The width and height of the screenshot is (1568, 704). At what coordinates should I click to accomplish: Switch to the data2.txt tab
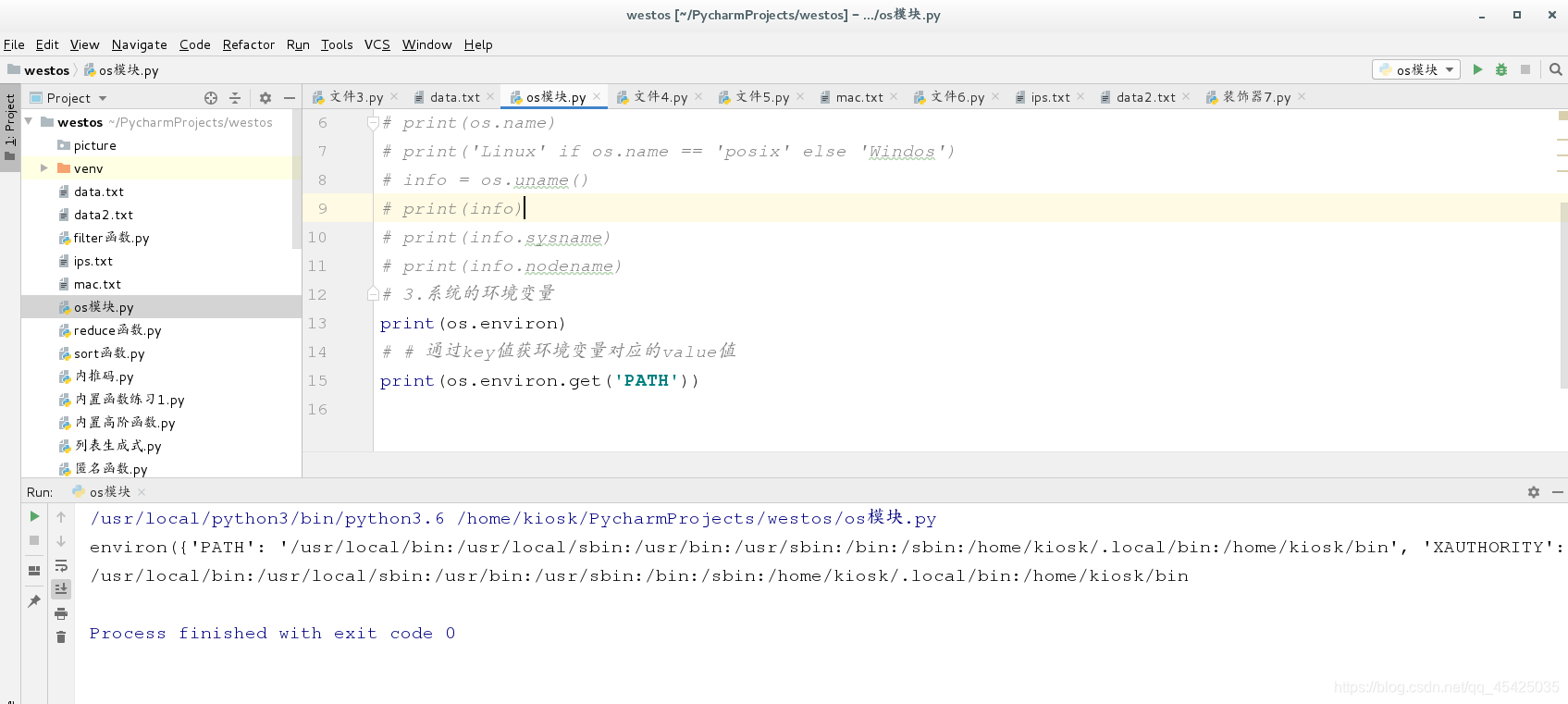[1145, 97]
